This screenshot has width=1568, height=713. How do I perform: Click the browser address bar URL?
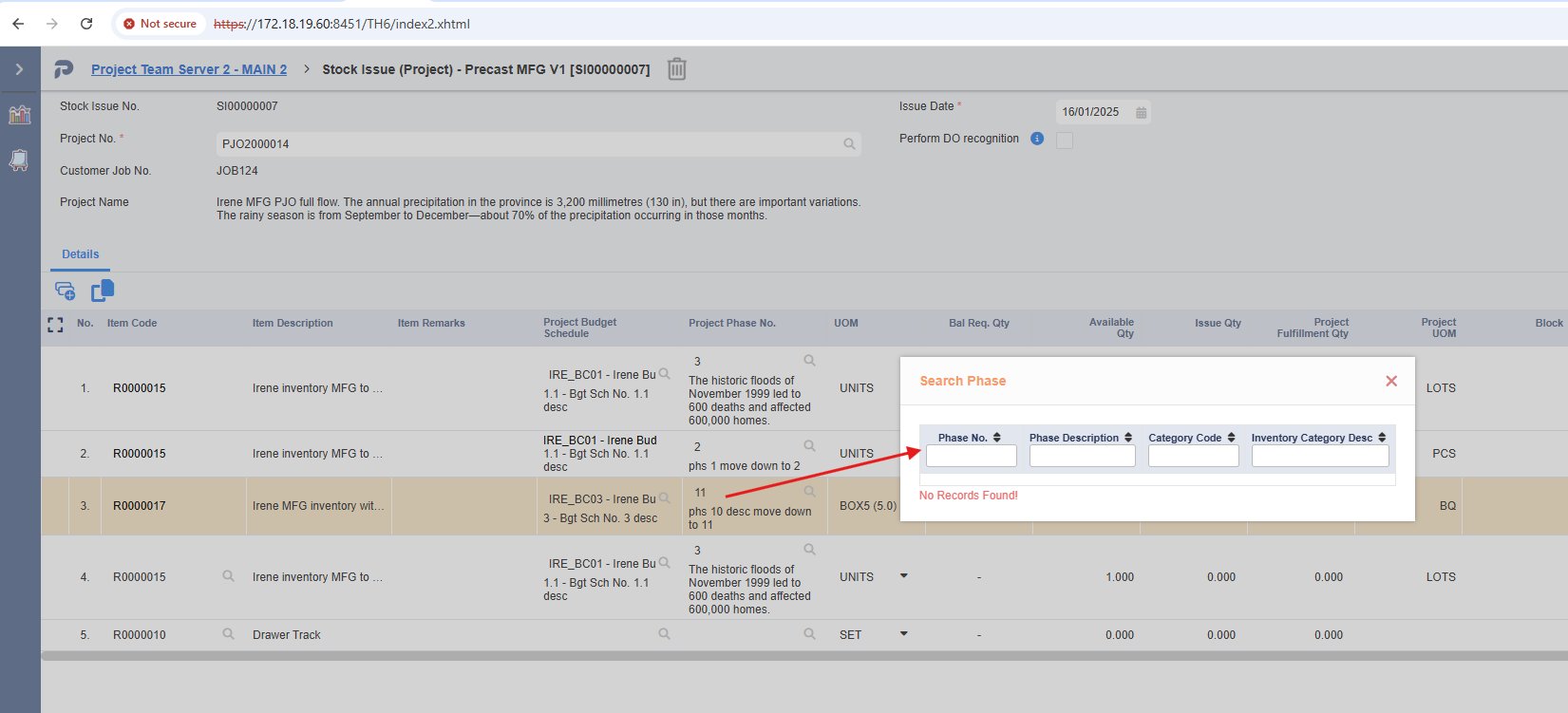[x=342, y=24]
